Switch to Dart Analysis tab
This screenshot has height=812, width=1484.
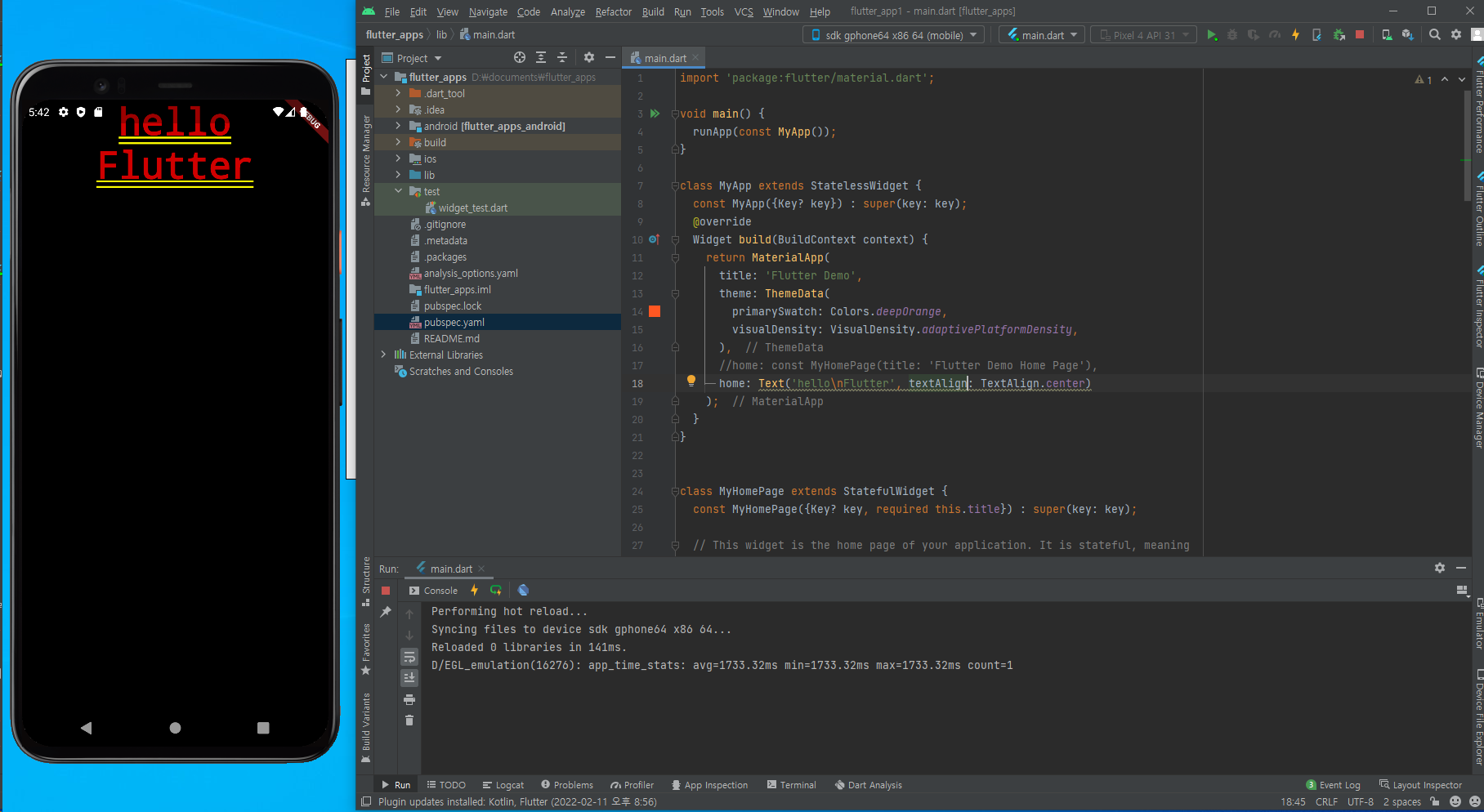tap(868, 785)
